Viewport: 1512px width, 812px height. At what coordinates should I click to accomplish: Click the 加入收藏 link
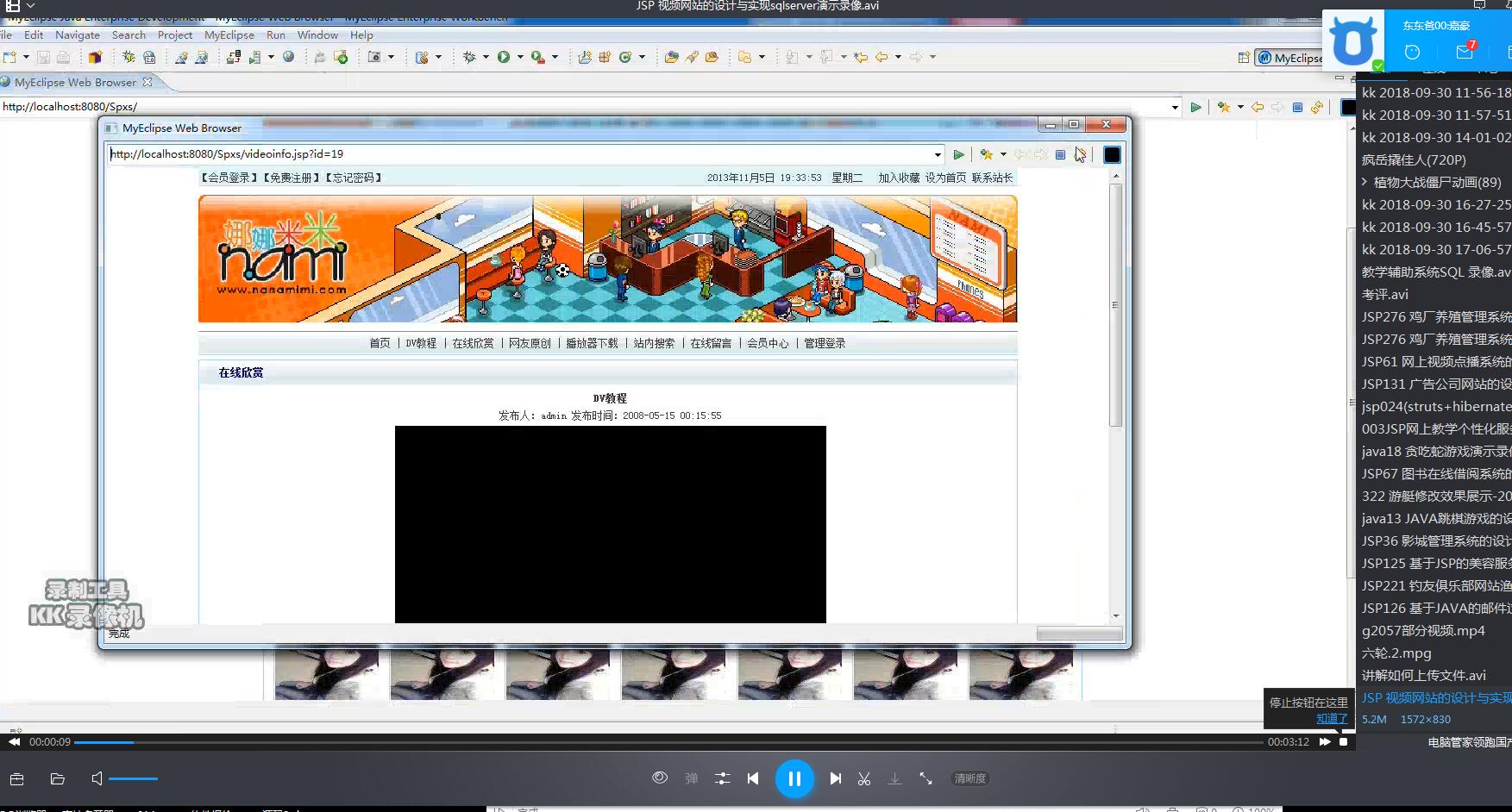click(899, 178)
